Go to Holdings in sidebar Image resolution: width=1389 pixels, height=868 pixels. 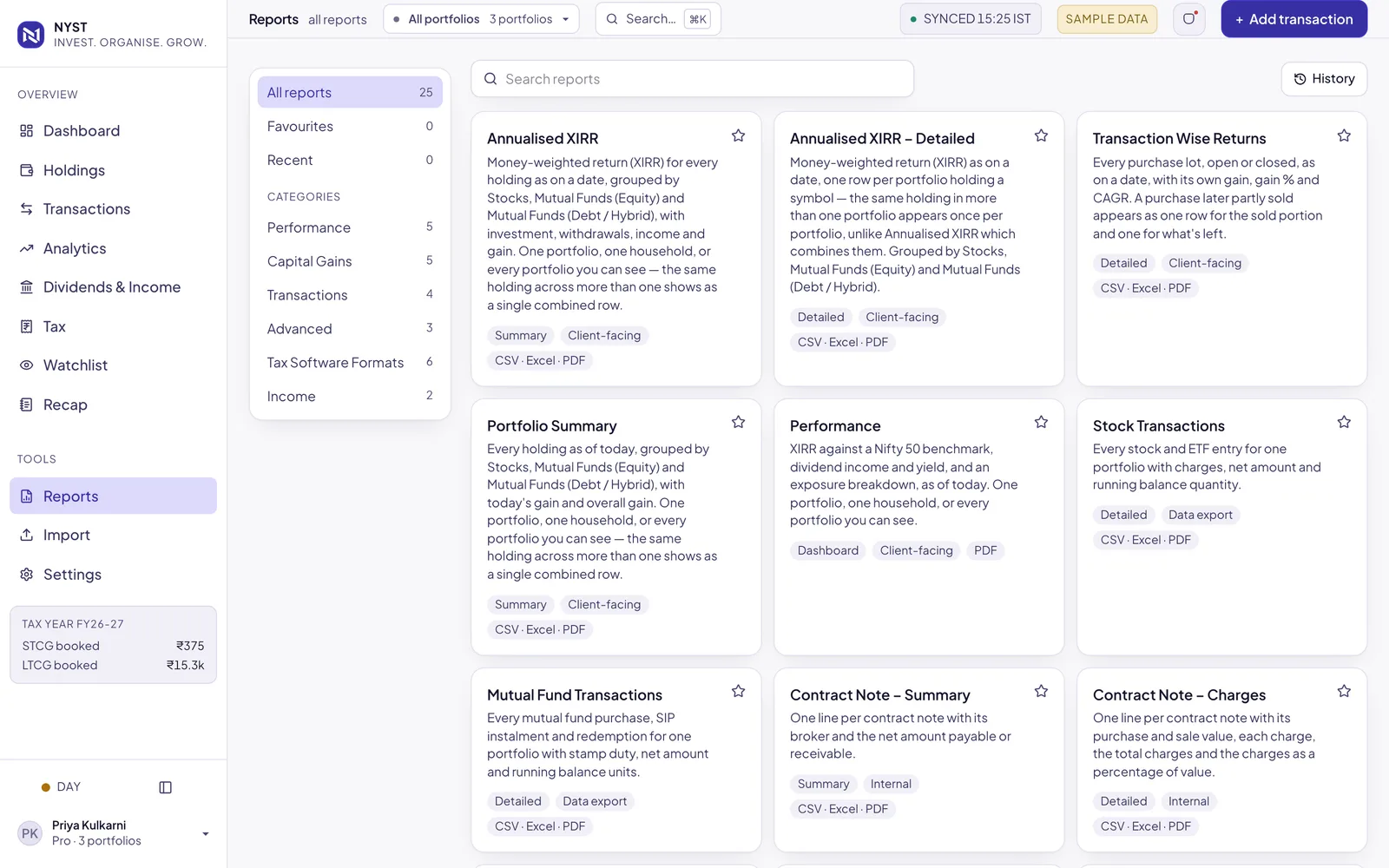click(113, 170)
